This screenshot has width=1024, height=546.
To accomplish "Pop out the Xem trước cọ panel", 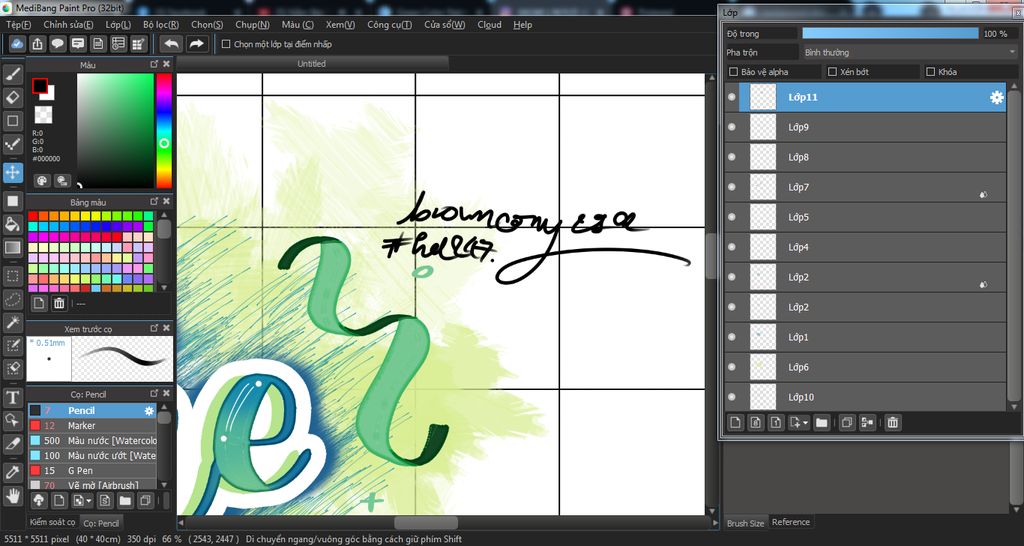I will point(154,329).
